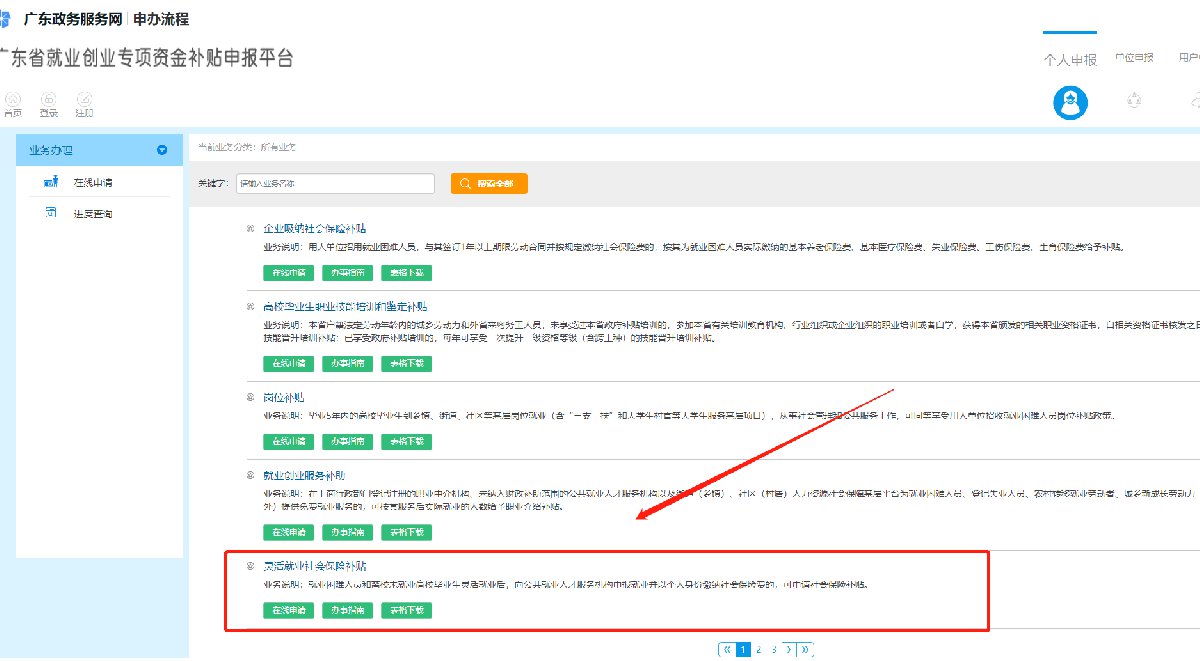The image size is (1200, 661).
Task: Click the orange search button
Action: (489, 184)
